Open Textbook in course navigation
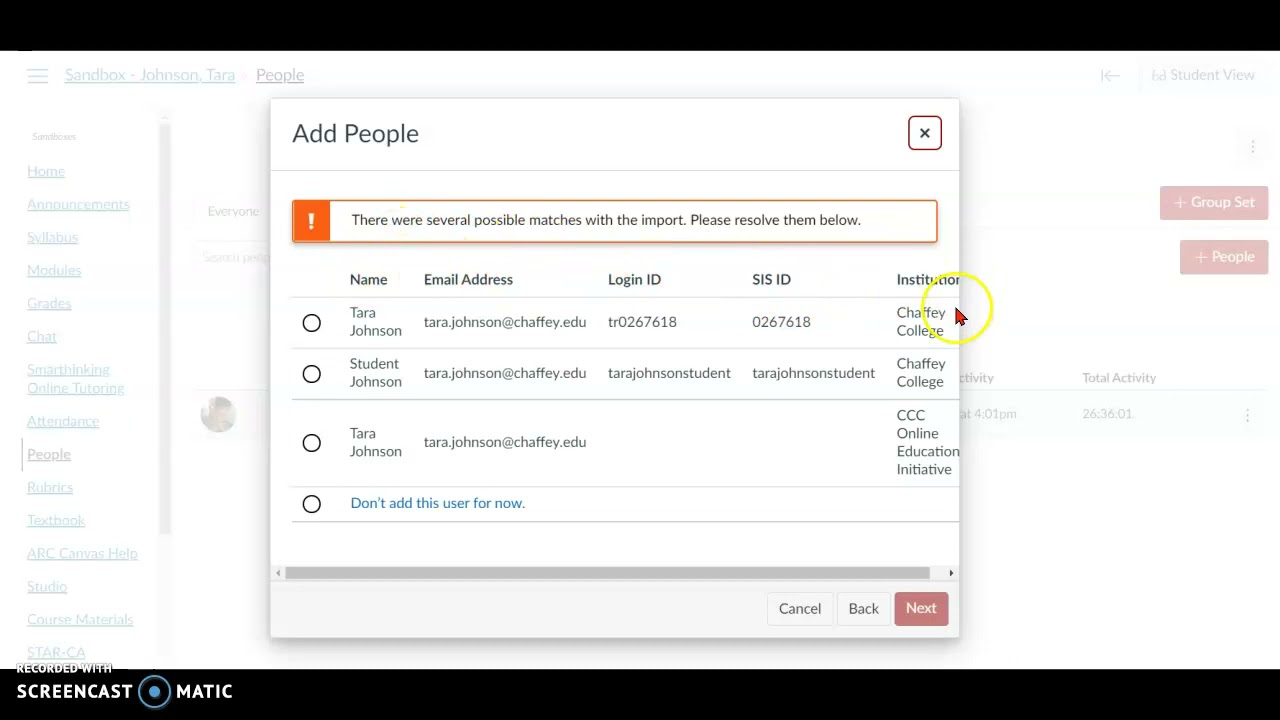Image resolution: width=1280 pixels, height=720 pixels. [x=56, y=520]
